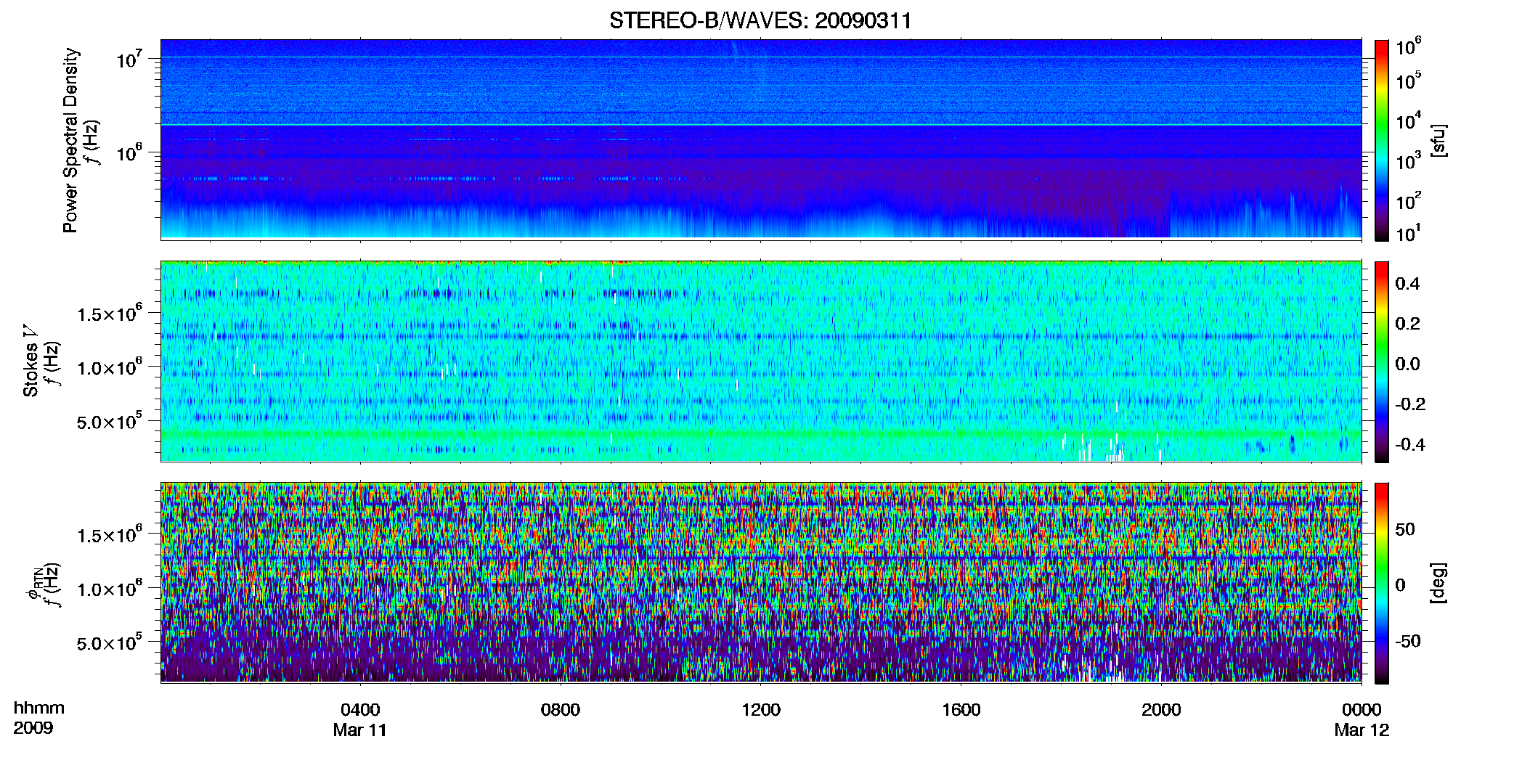The height and width of the screenshot is (784, 1522).
Task: Click the -0.4 tick on Stokes colorbar
Action: 1410,444
